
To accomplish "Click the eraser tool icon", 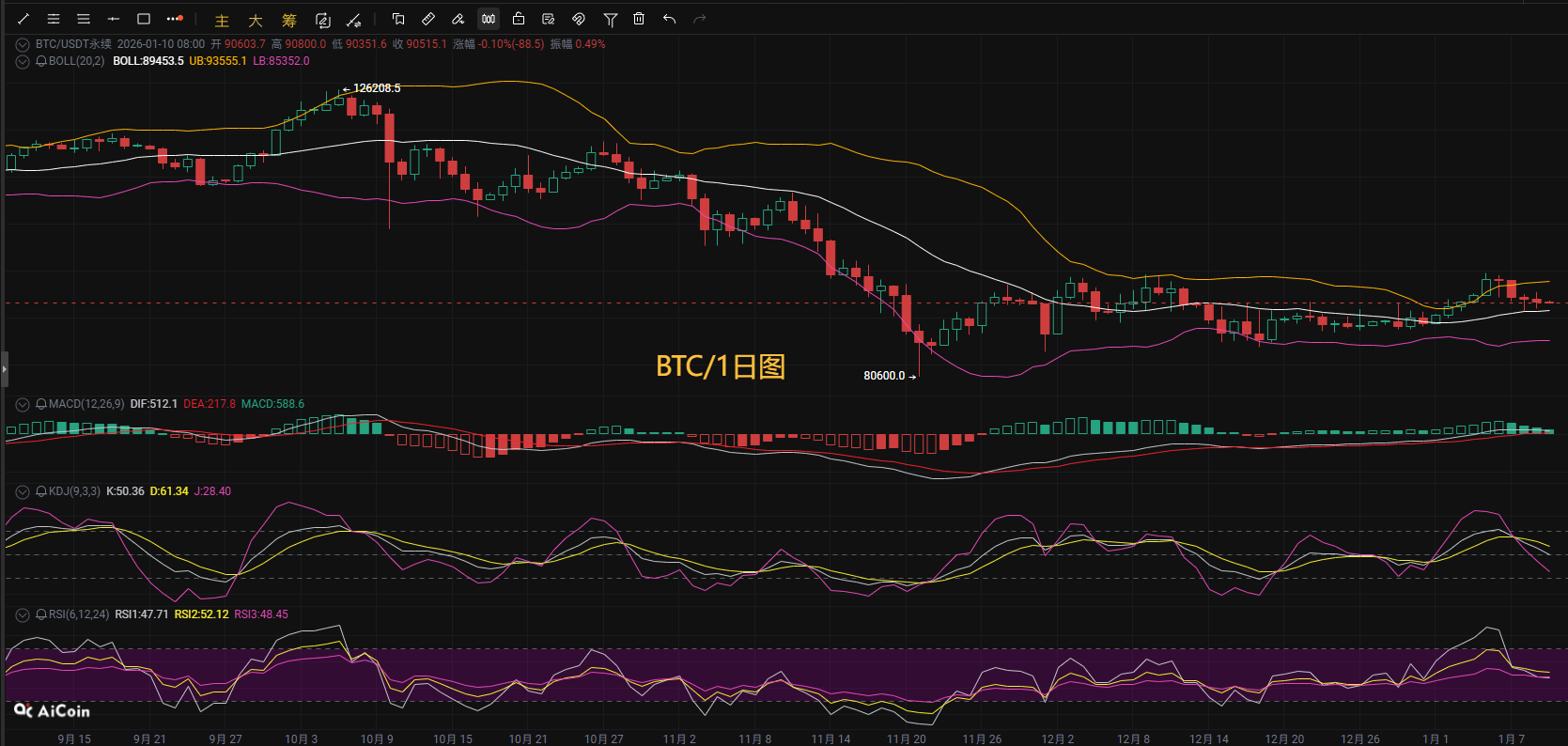I will 458,19.
